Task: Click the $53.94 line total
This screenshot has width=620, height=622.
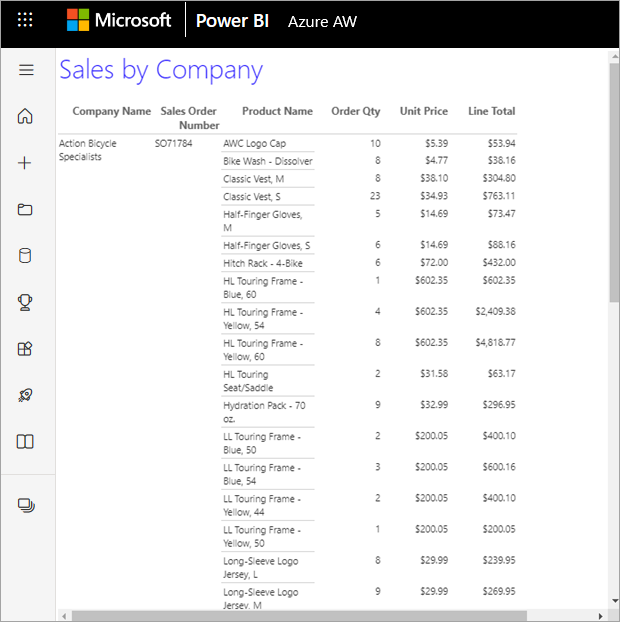Action: pos(501,143)
